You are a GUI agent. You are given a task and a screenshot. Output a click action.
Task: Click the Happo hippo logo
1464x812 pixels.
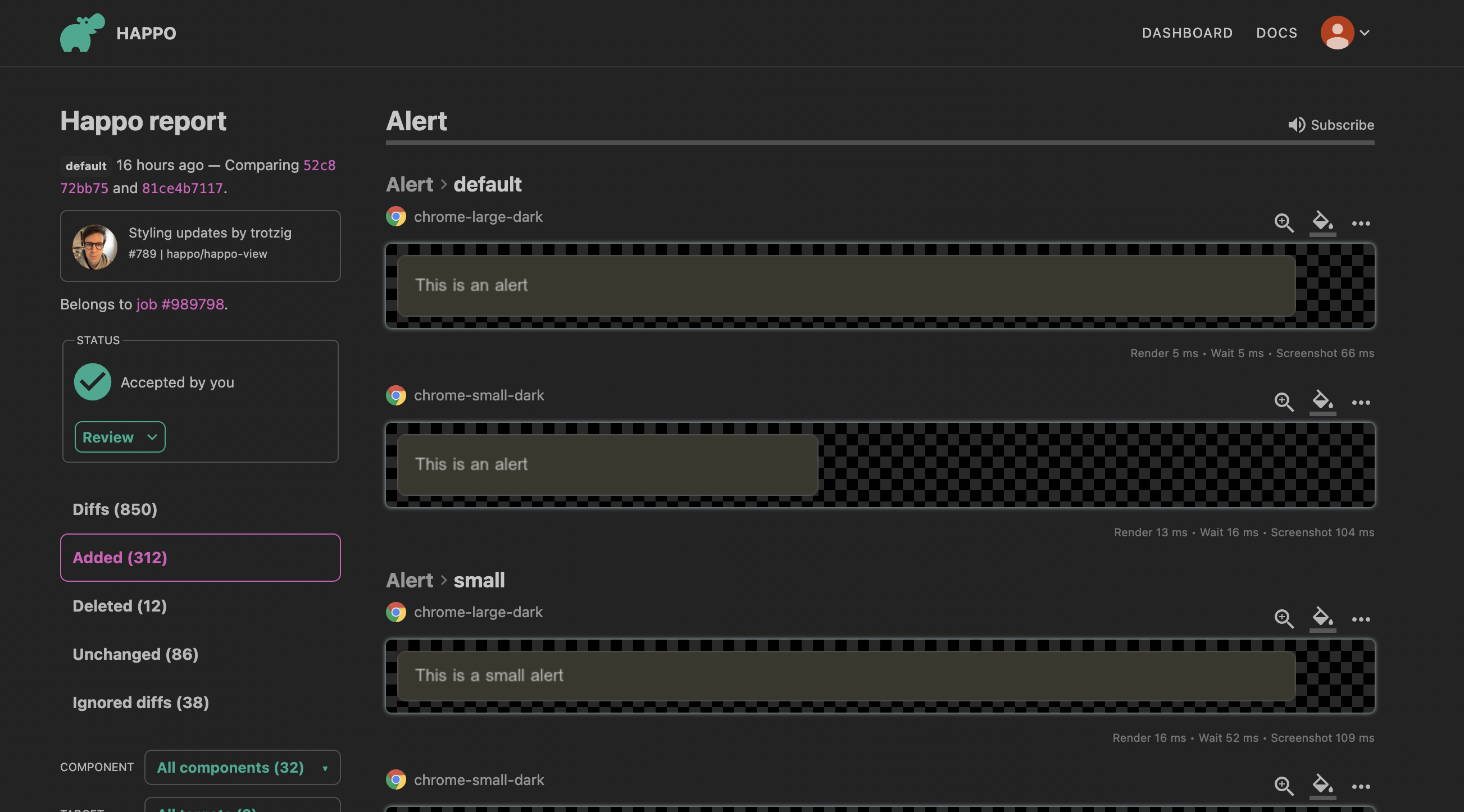pos(83,33)
